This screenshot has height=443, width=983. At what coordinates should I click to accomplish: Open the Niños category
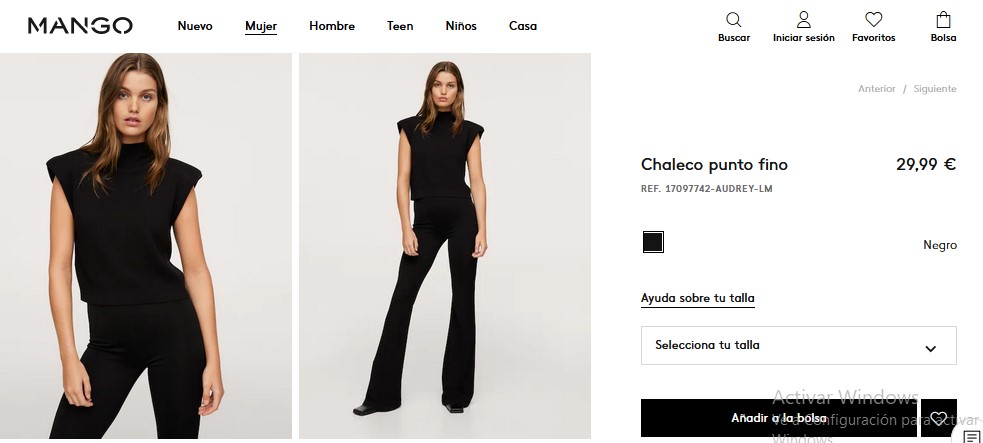click(x=461, y=26)
